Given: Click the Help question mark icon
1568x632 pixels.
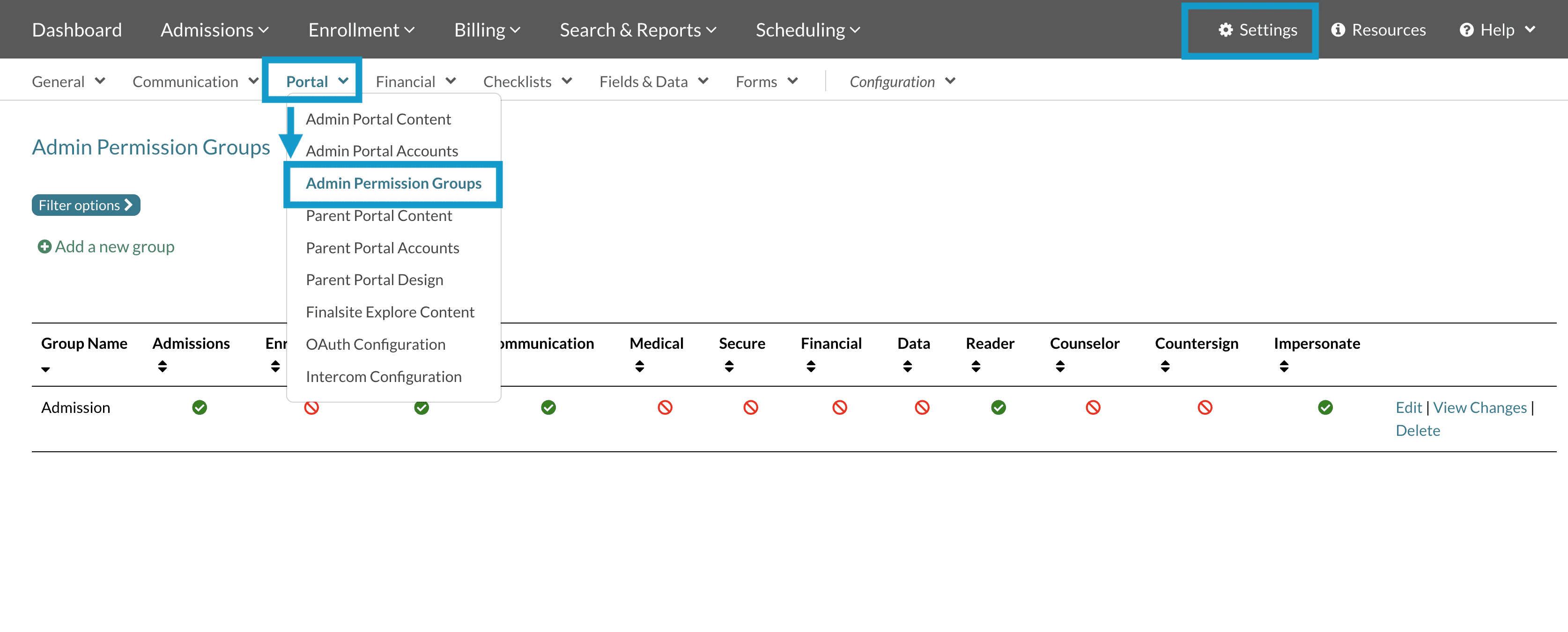Looking at the screenshot, I should click(x=1466, y=30).
